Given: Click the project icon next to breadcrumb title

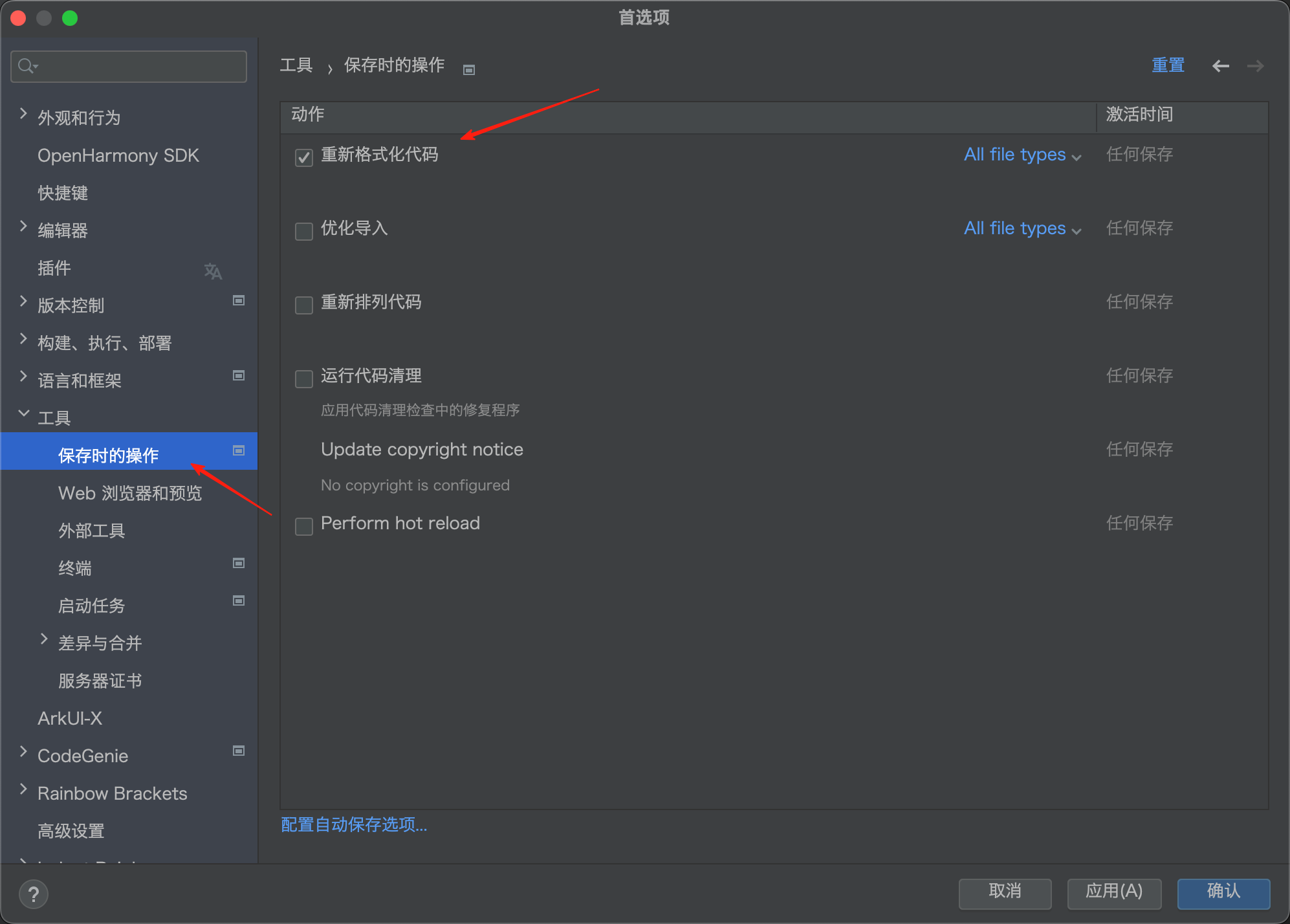Looking at the screenshot, I should pos(469,69).
